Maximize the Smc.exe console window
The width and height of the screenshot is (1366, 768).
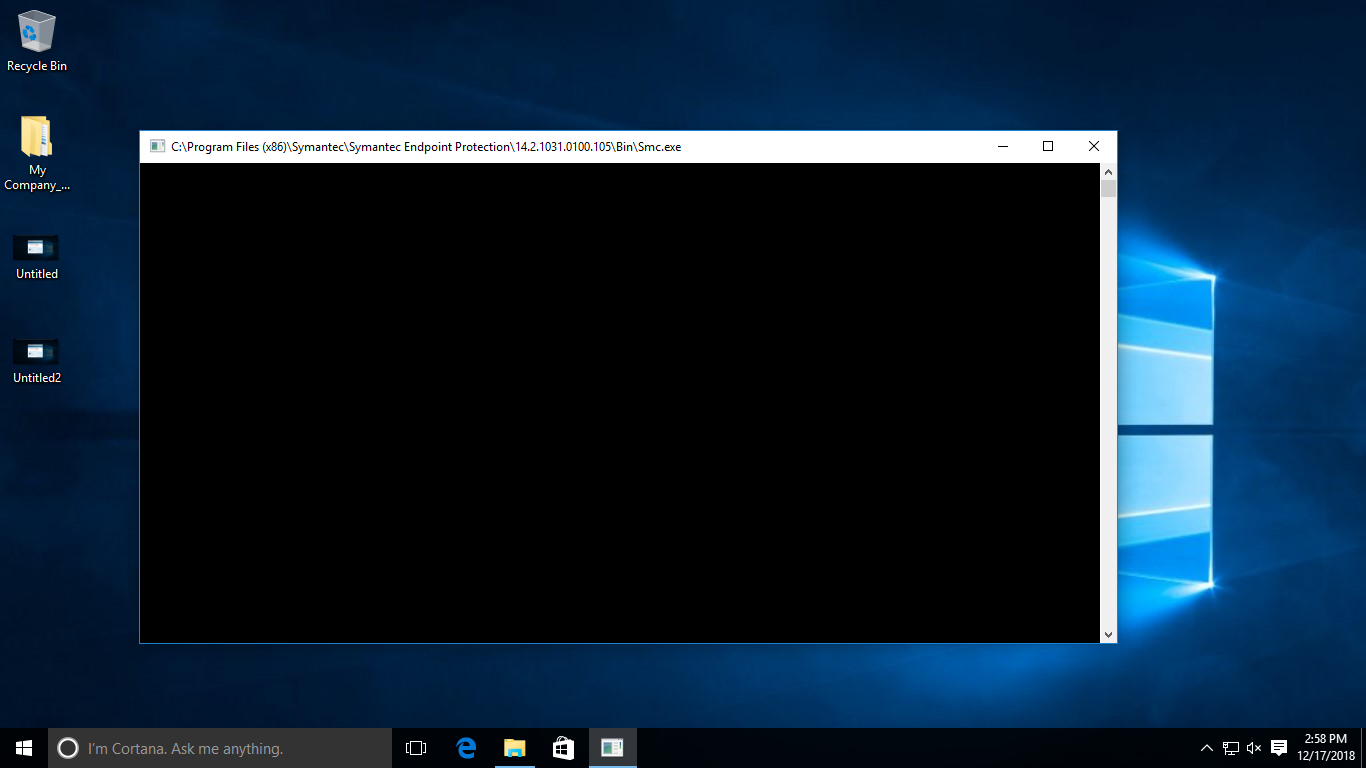(1048, 147)
